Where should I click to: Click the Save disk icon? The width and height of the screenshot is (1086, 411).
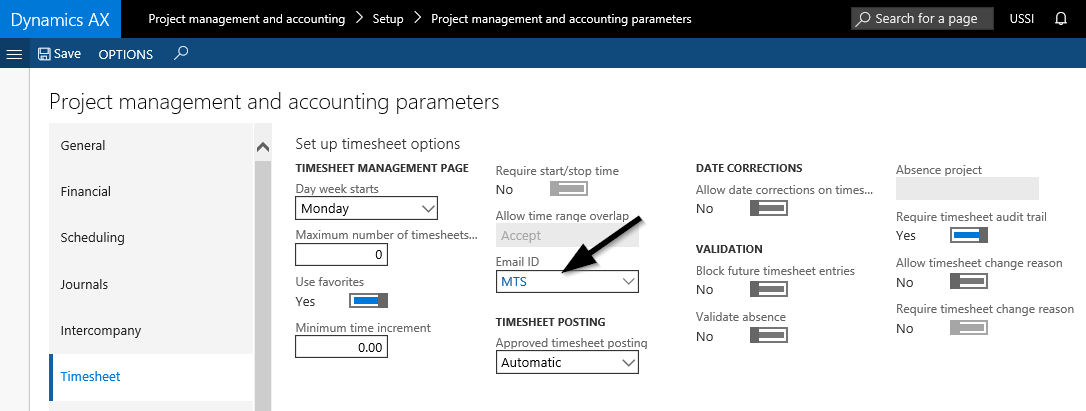click(x=44, y=54)
